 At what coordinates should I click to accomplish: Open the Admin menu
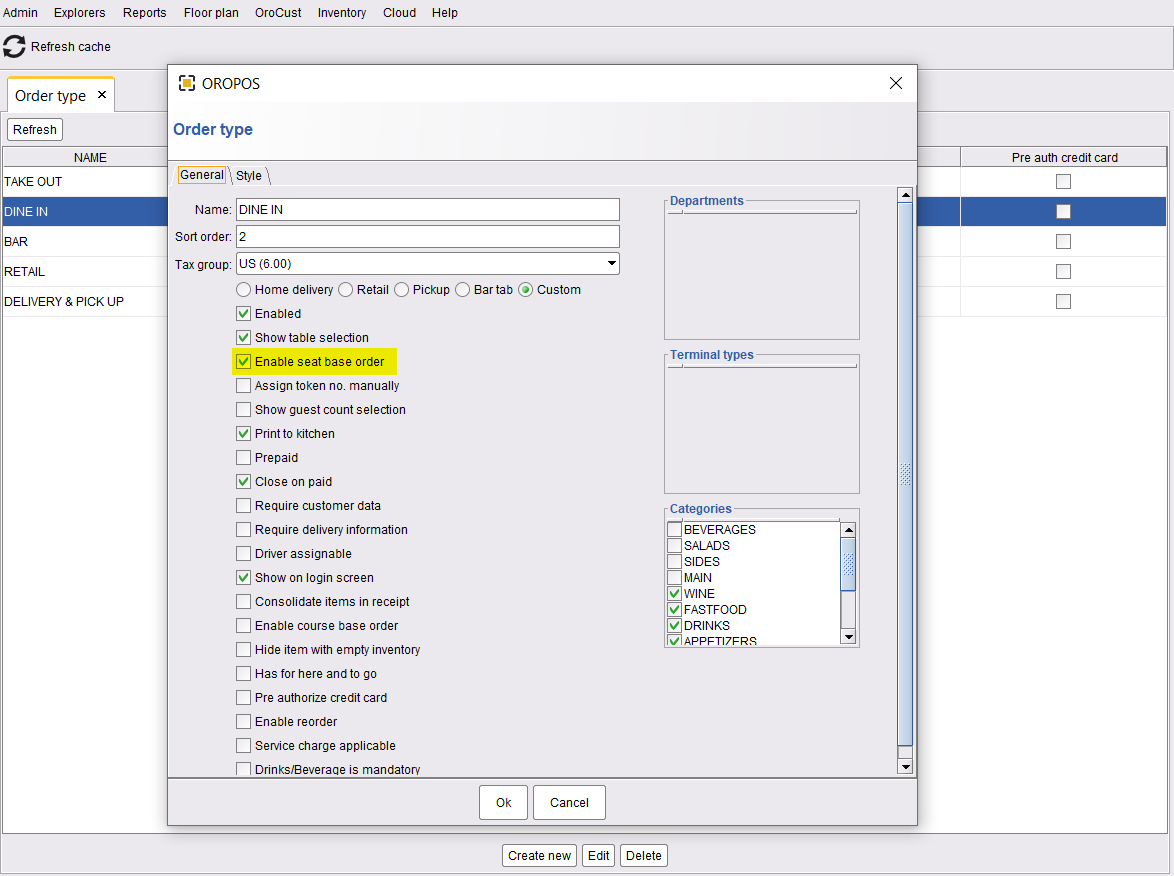point(20,13)
